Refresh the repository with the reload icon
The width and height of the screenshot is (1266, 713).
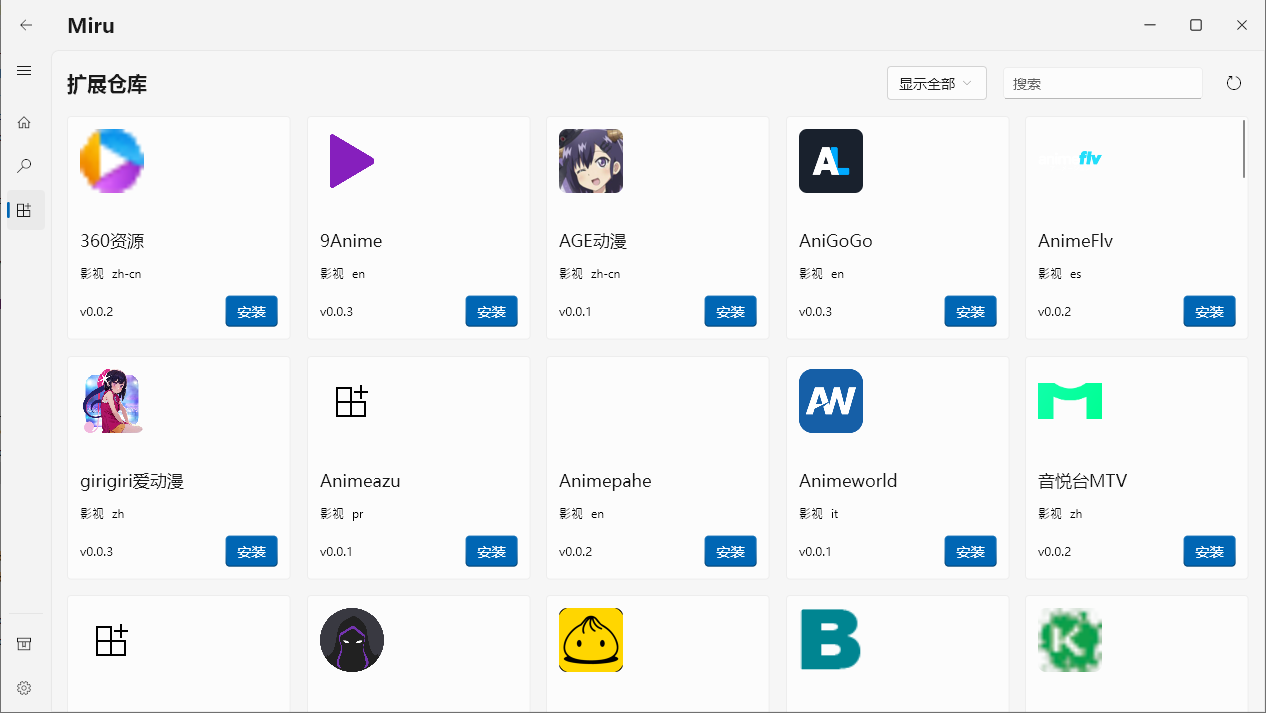point(1233,83)
